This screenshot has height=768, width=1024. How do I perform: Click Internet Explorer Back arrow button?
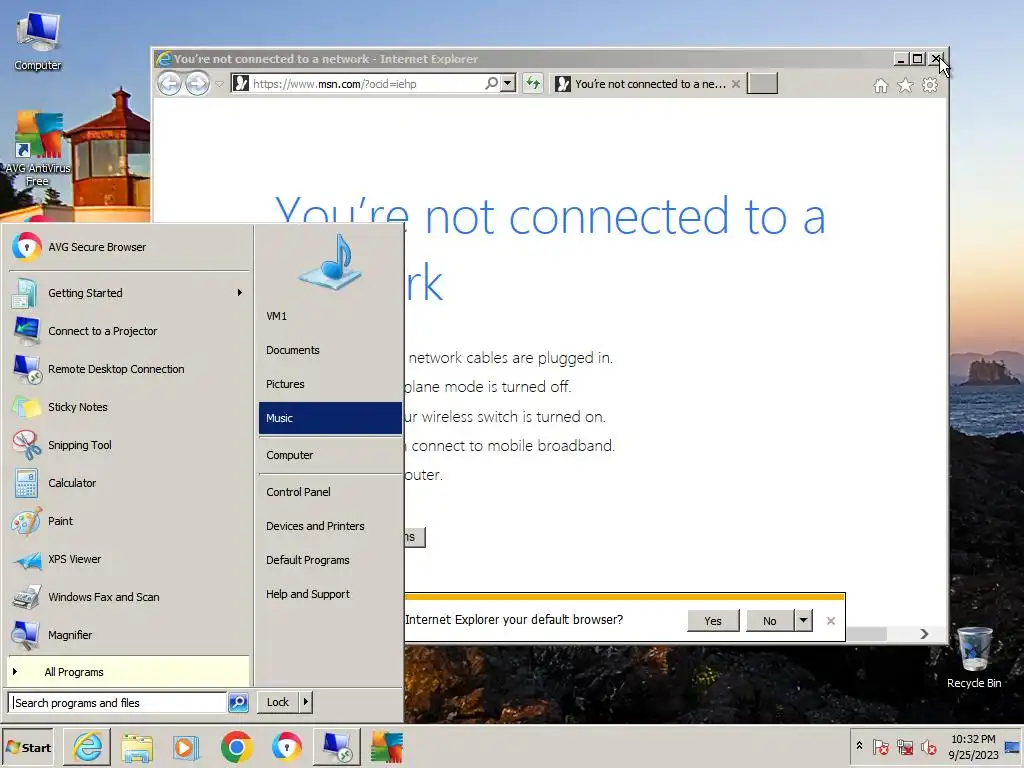pyautogui.click(x=169, y=84)
